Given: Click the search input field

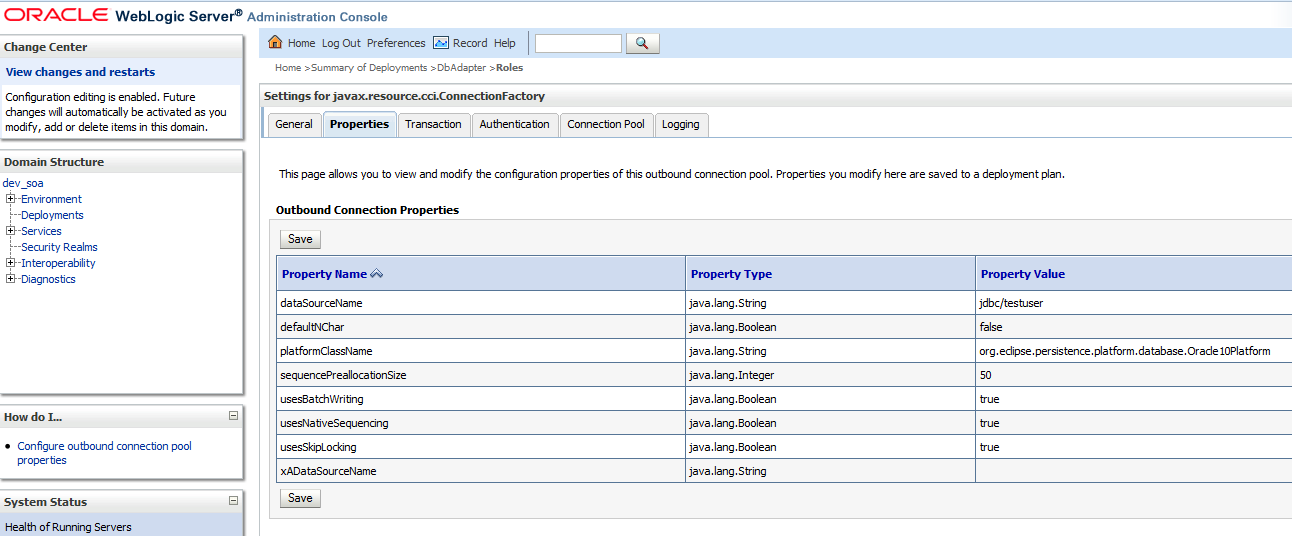Looking at the screenshot, I should 578,43.
